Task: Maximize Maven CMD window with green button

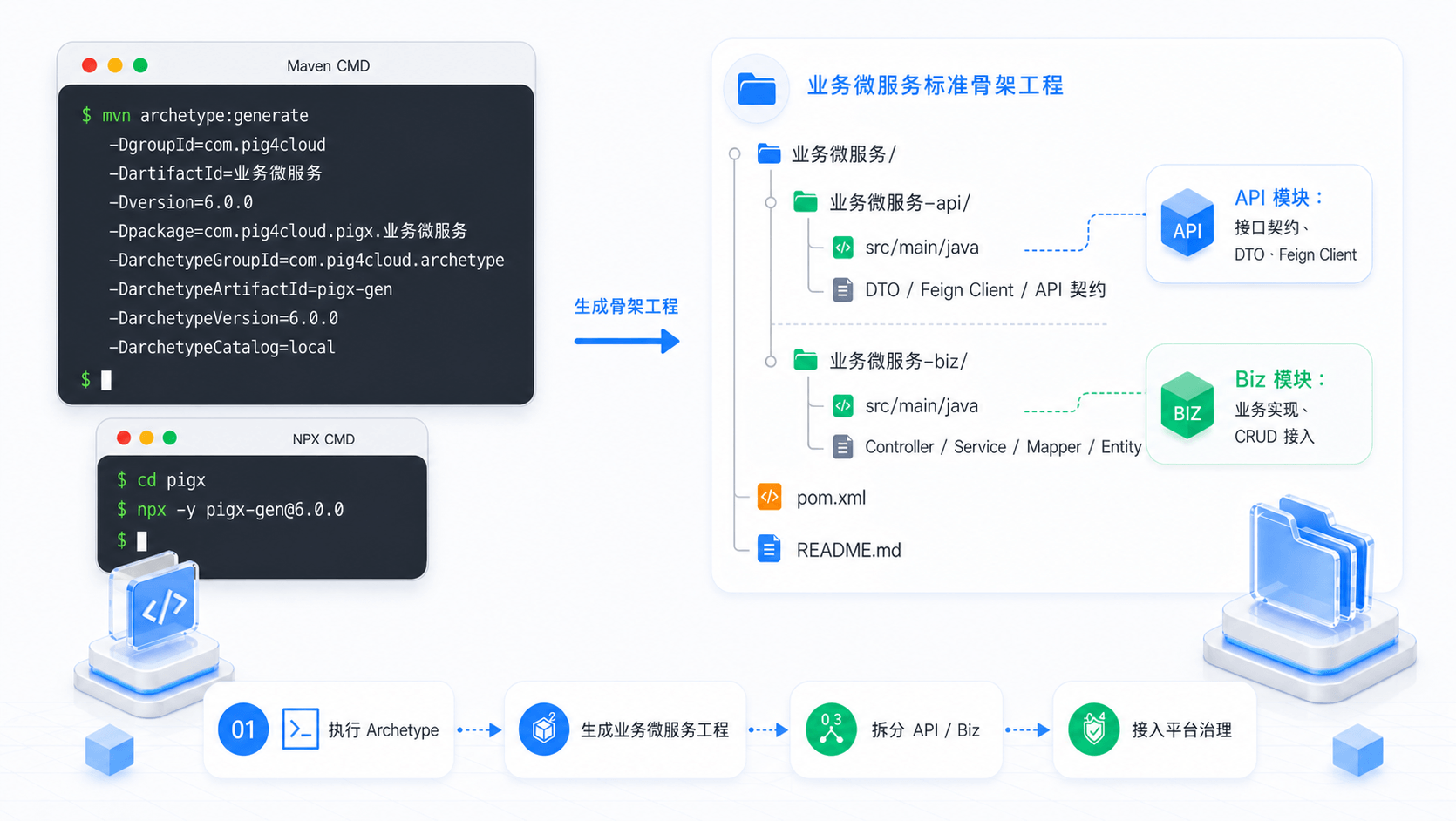Action: pos(140,65)
